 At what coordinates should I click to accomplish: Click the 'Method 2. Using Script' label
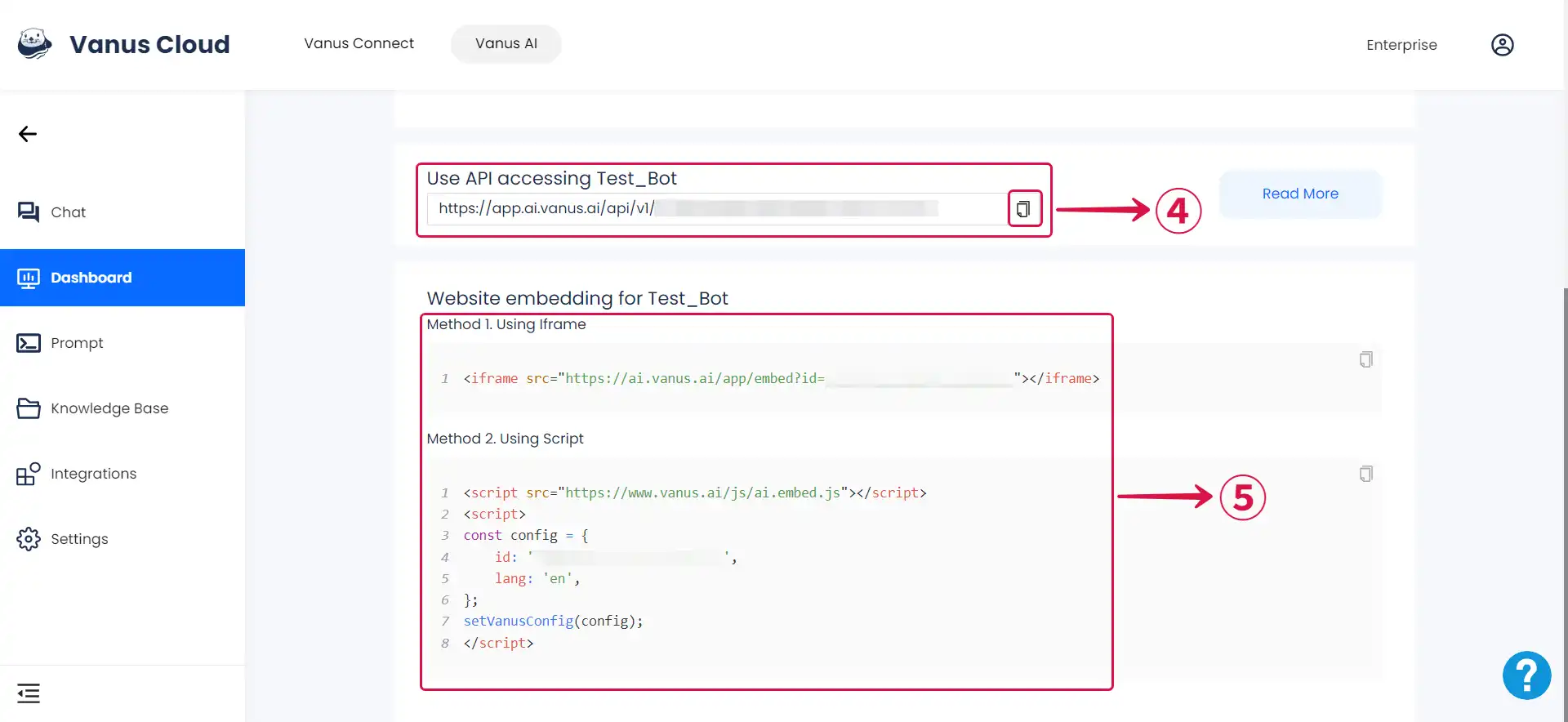click(505, 439)
